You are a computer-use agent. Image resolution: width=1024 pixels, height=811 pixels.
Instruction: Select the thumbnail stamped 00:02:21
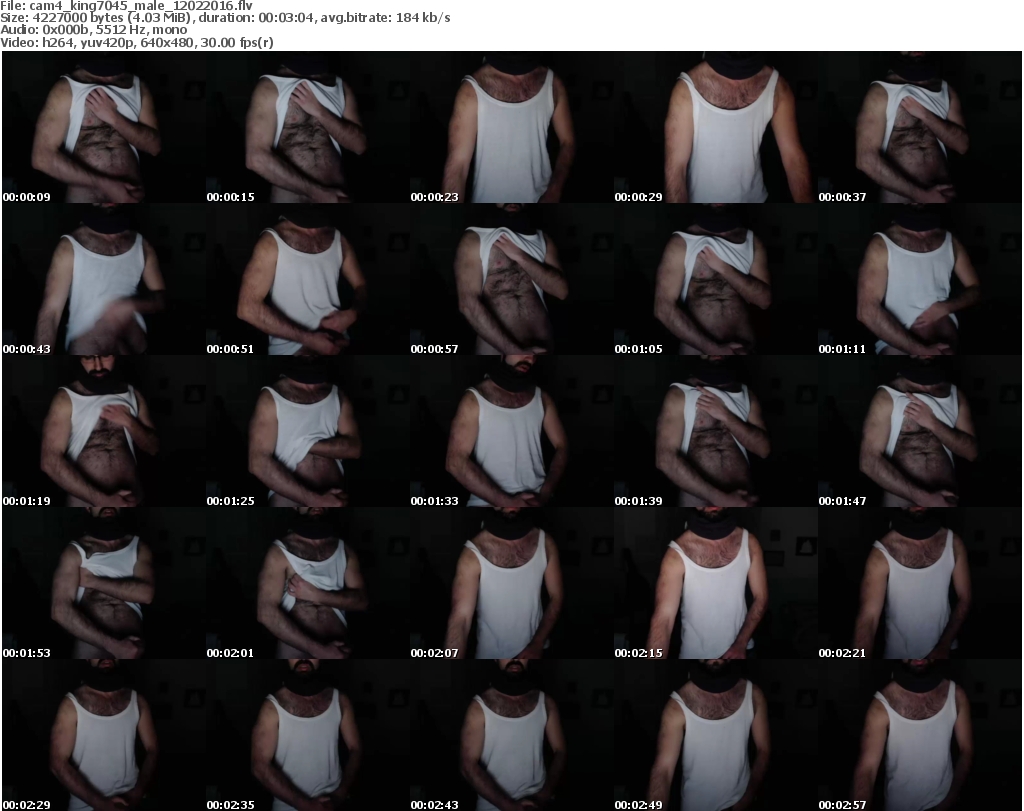pos(920,583)
